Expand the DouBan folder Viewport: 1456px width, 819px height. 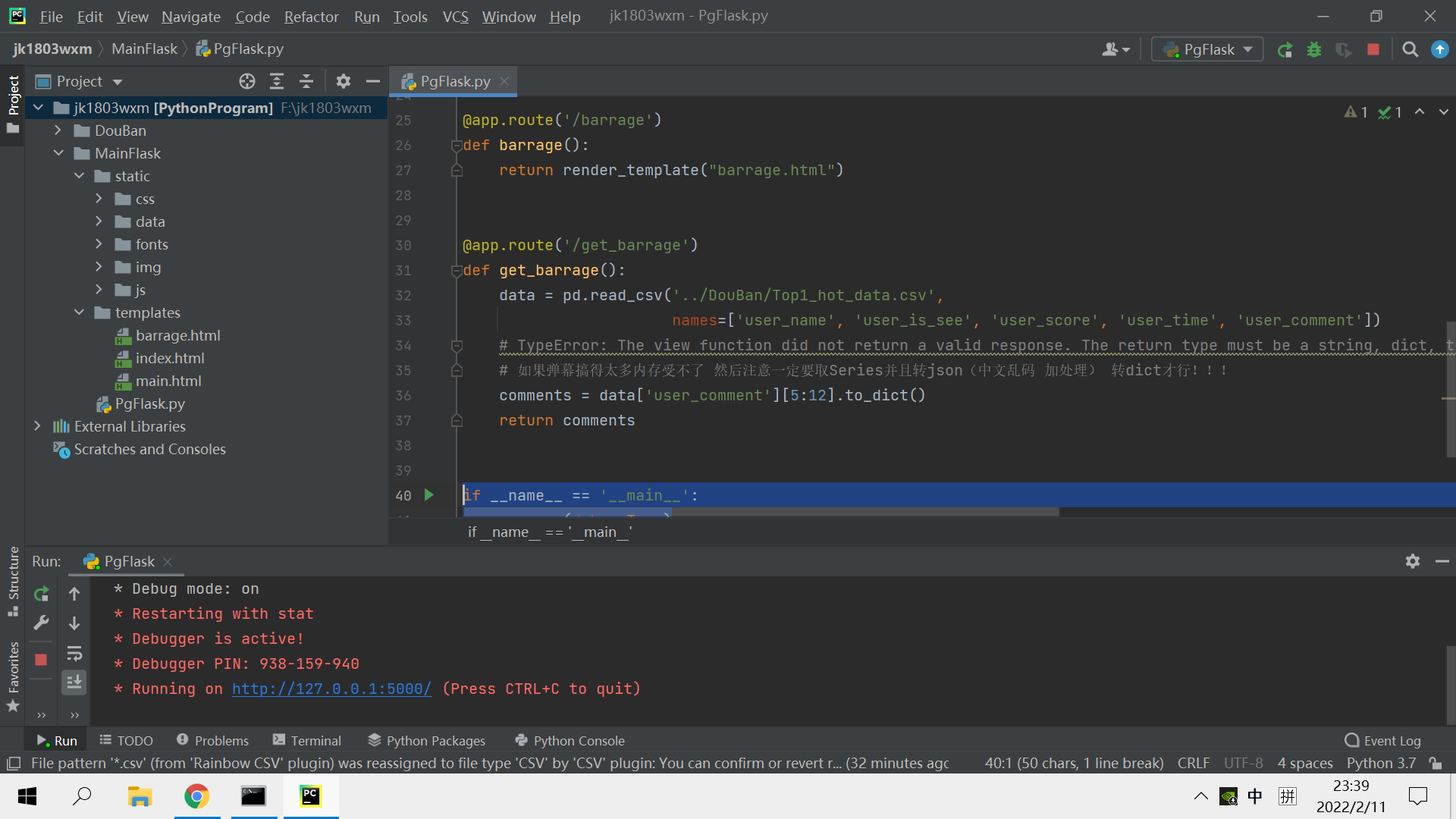pos(58,130)
